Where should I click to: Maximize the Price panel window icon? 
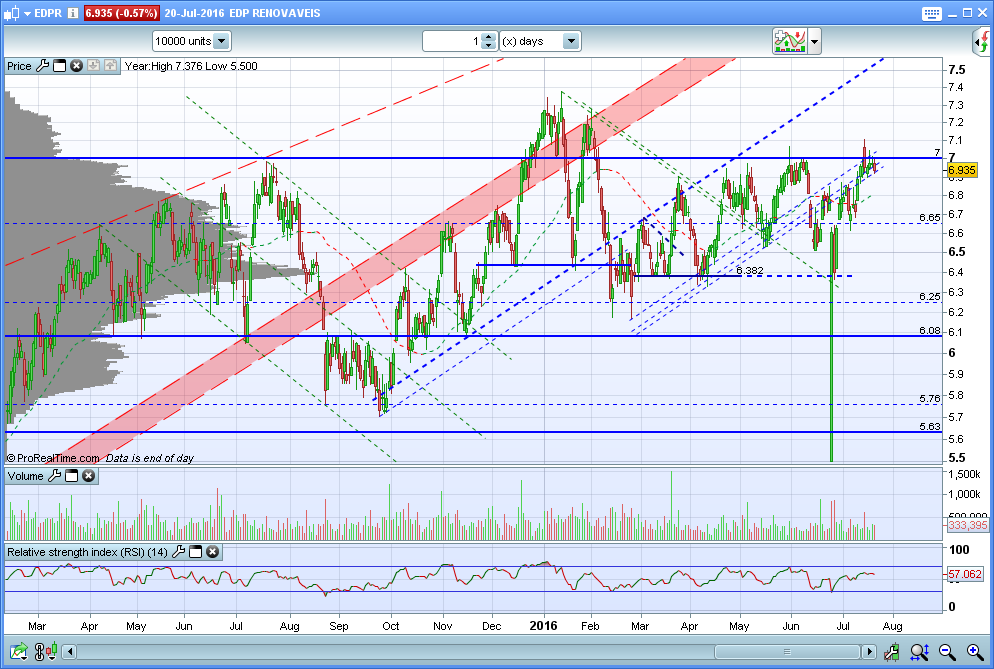point(60,66)
